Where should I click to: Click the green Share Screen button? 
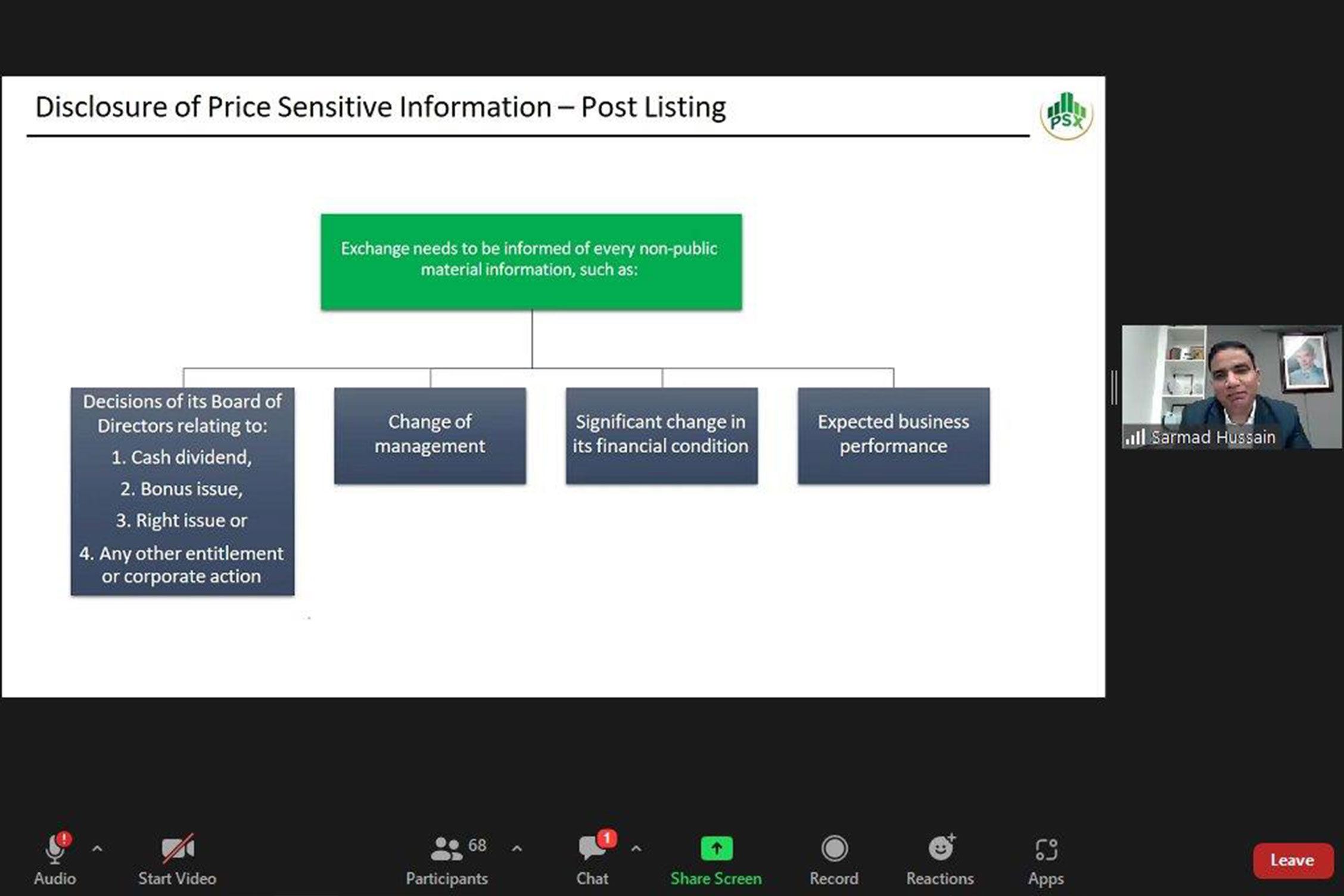point(716,858)
